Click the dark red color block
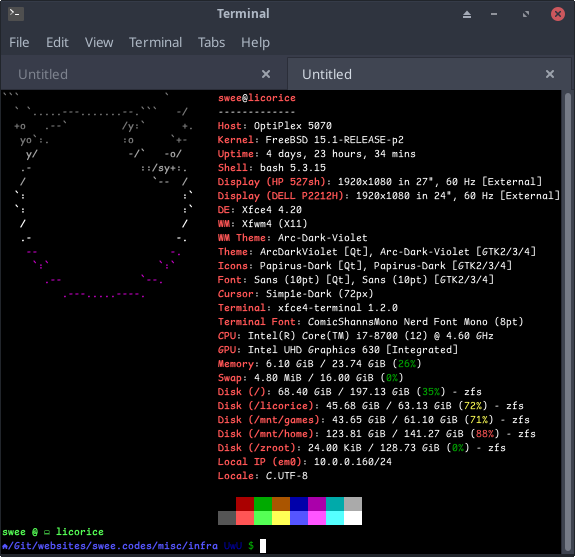The image size is (575, 557). click(x=245, y=504)
